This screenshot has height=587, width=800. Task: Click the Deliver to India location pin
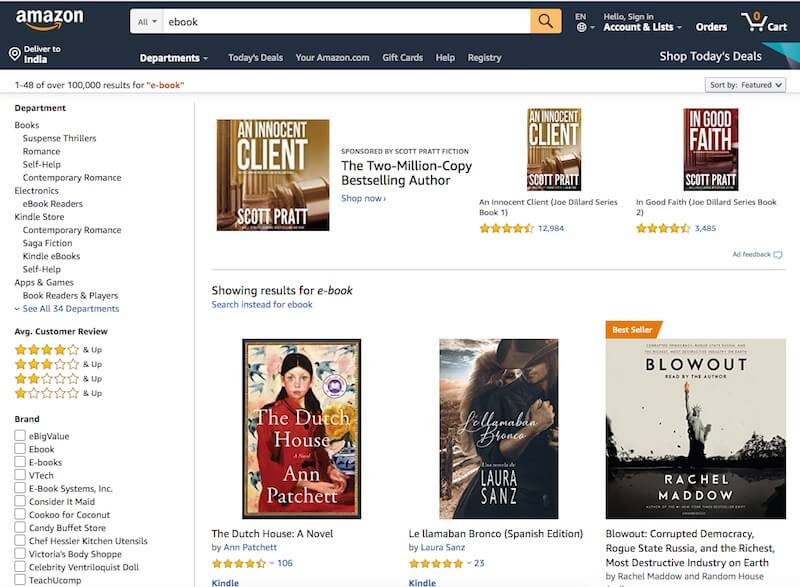click(x=15, y=54)
